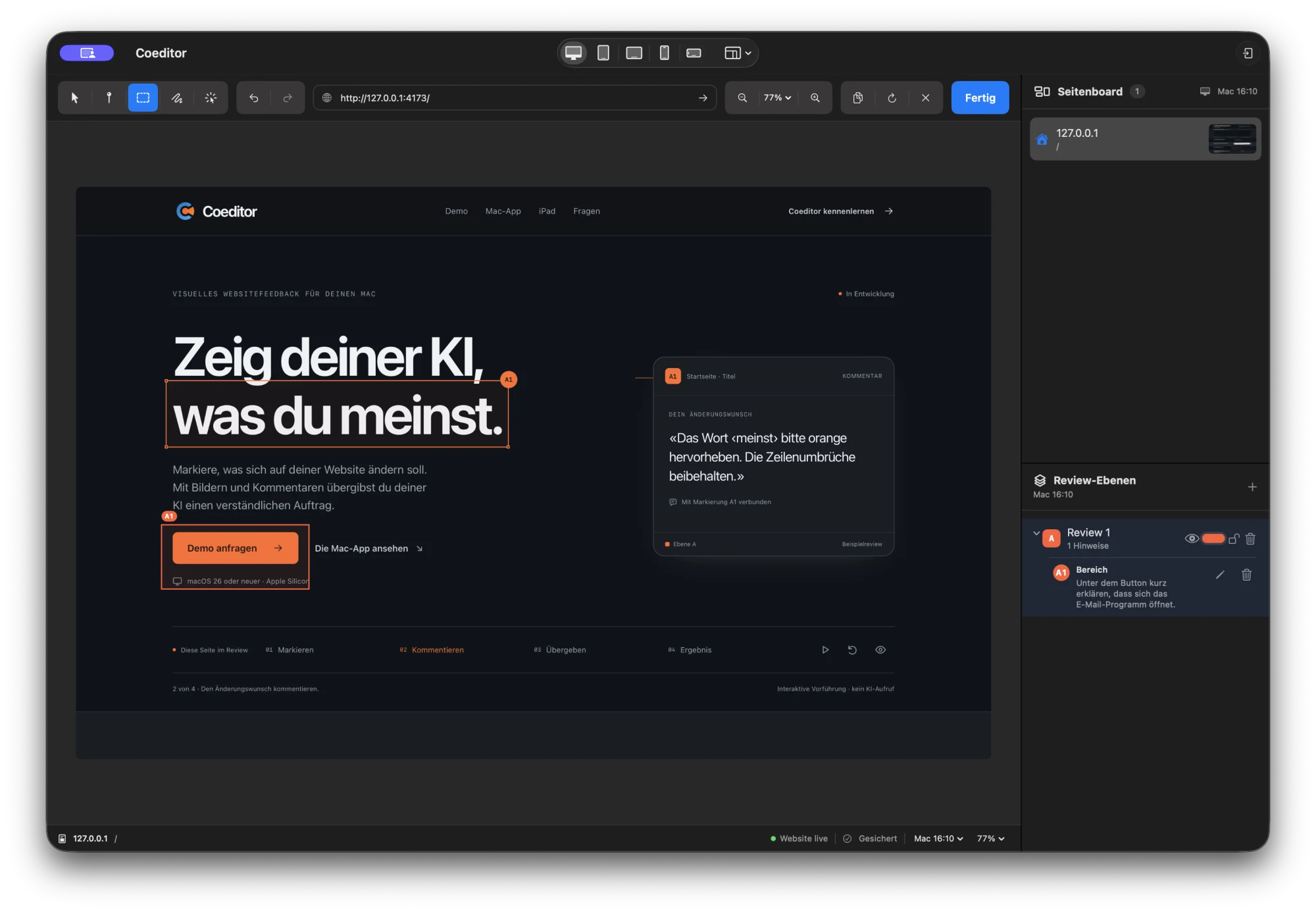Click the orange color swatch of Review 1
Image resolution: width=1316 pixels, height=913 pixels.
[1213, 538]
